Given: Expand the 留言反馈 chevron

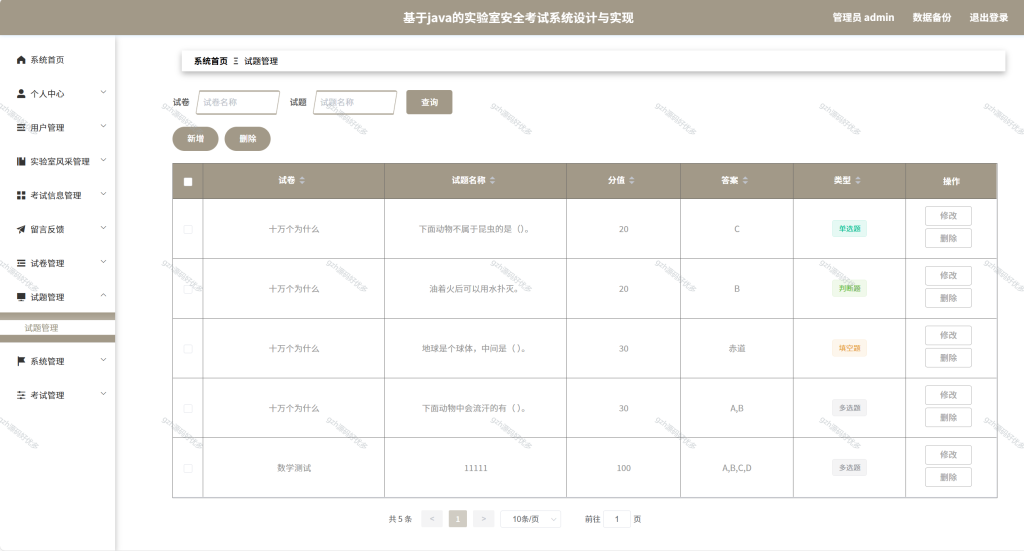Looking at the screenshot, I should tap(103, 228).
